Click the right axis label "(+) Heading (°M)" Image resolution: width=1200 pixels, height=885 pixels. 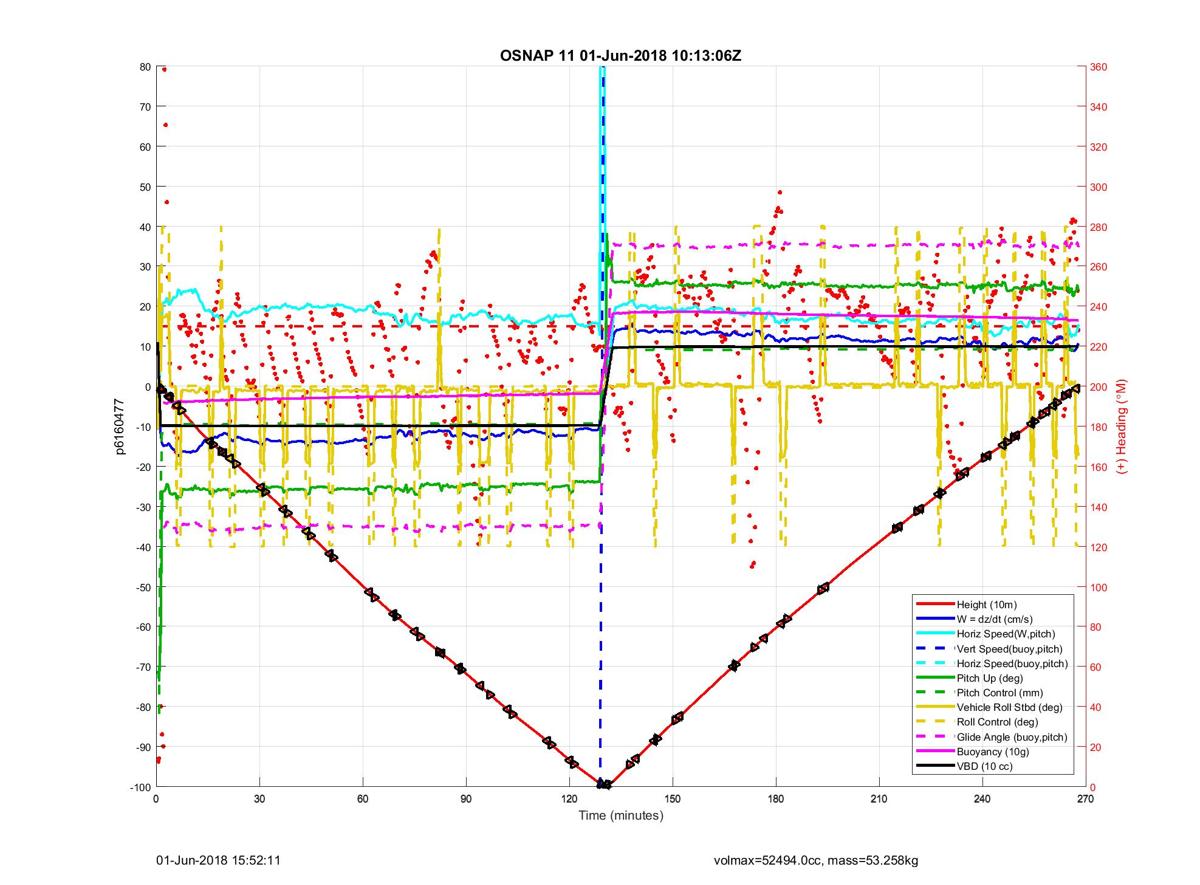point(1122,426)
